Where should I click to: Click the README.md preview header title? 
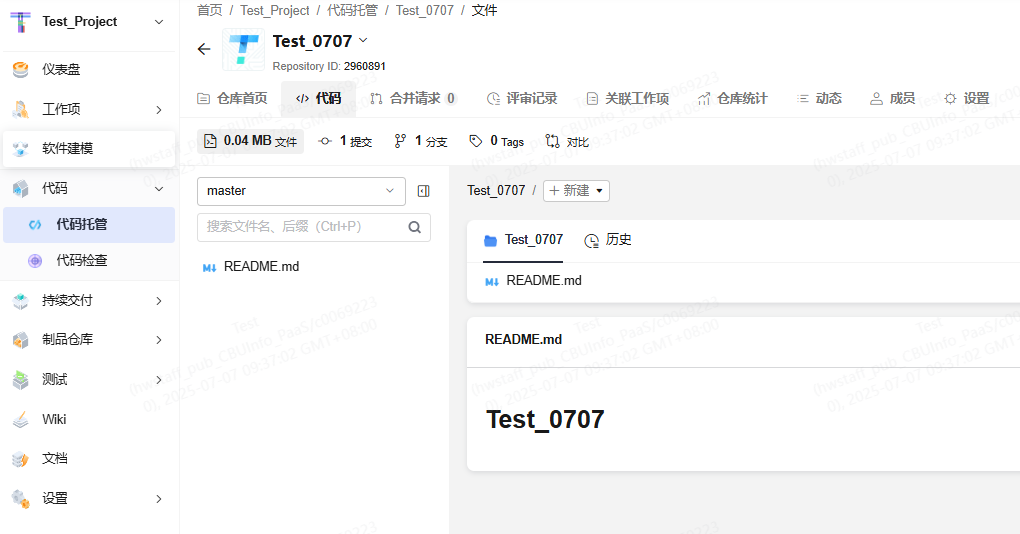point(524,340)
